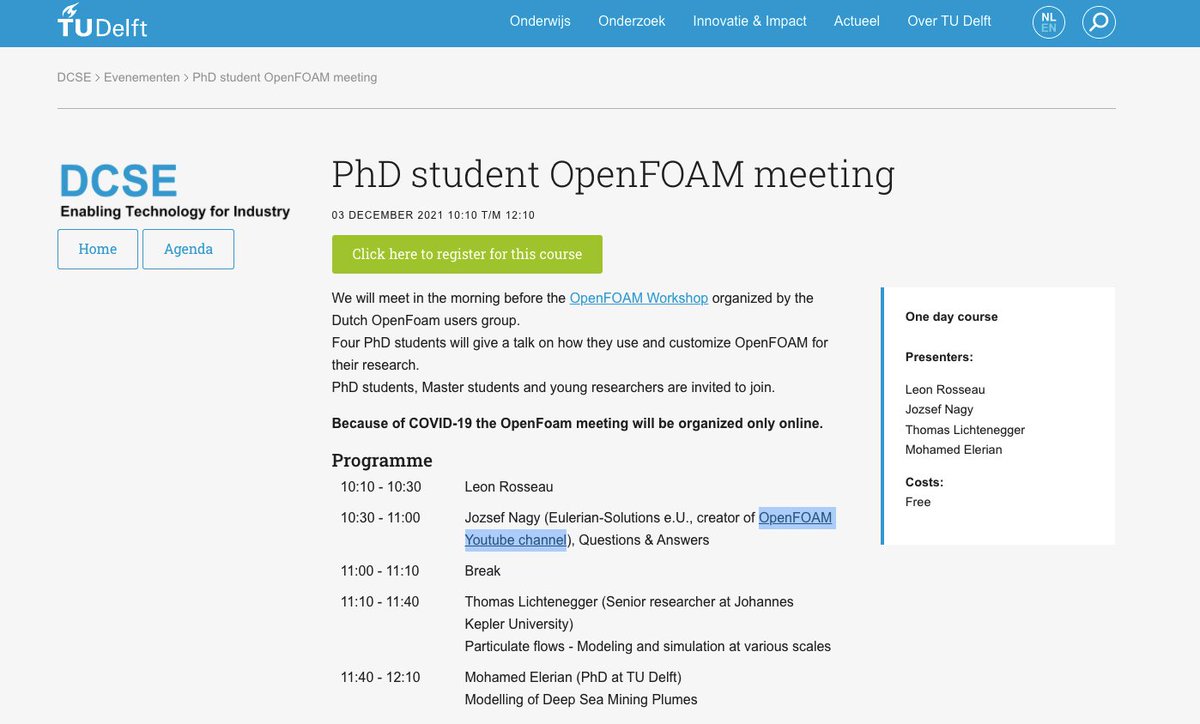Go to Evenementen breadcrumb link
This screenshot has width=1200, height=724.
(142, 77)
